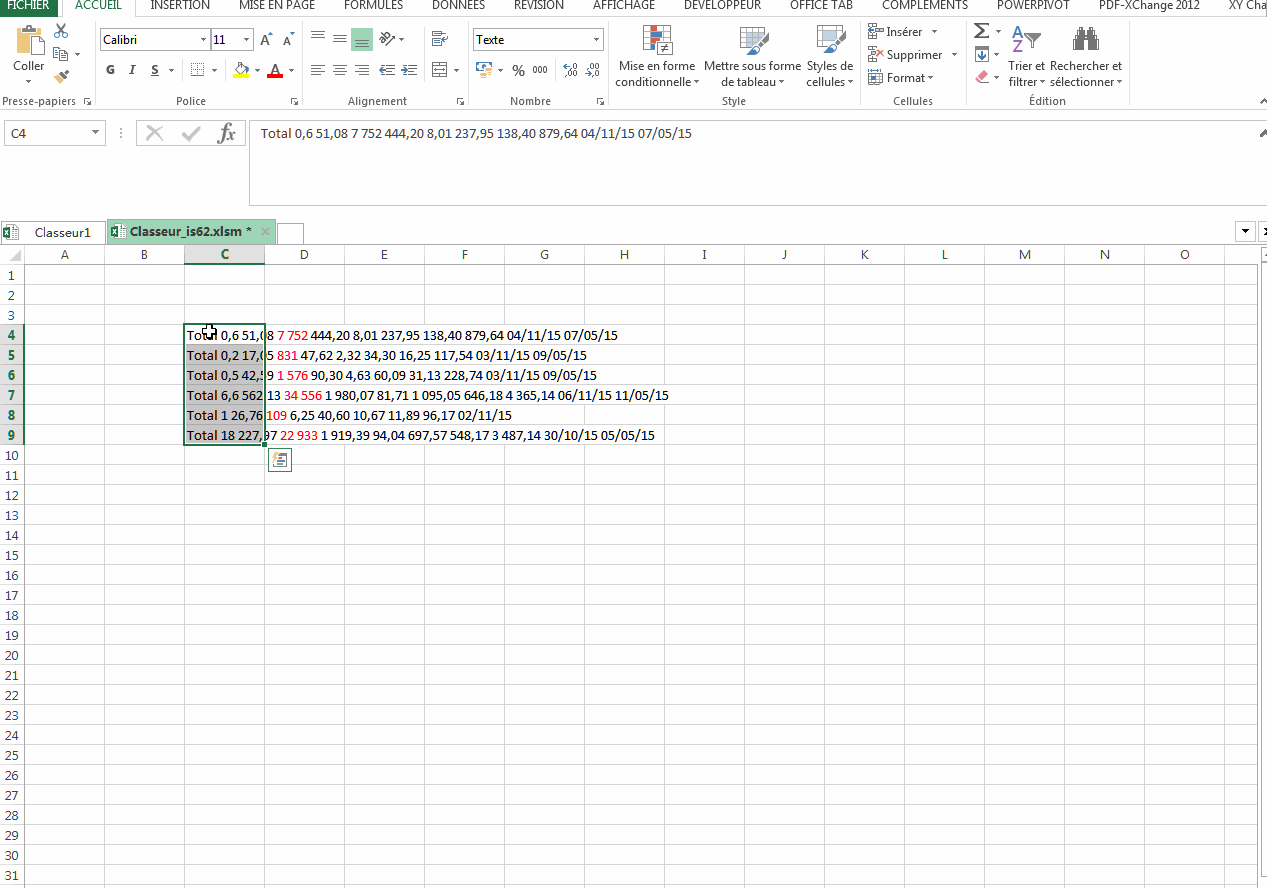
Task: Switch to the POWERPIVOT tab
Action: 1033,5
